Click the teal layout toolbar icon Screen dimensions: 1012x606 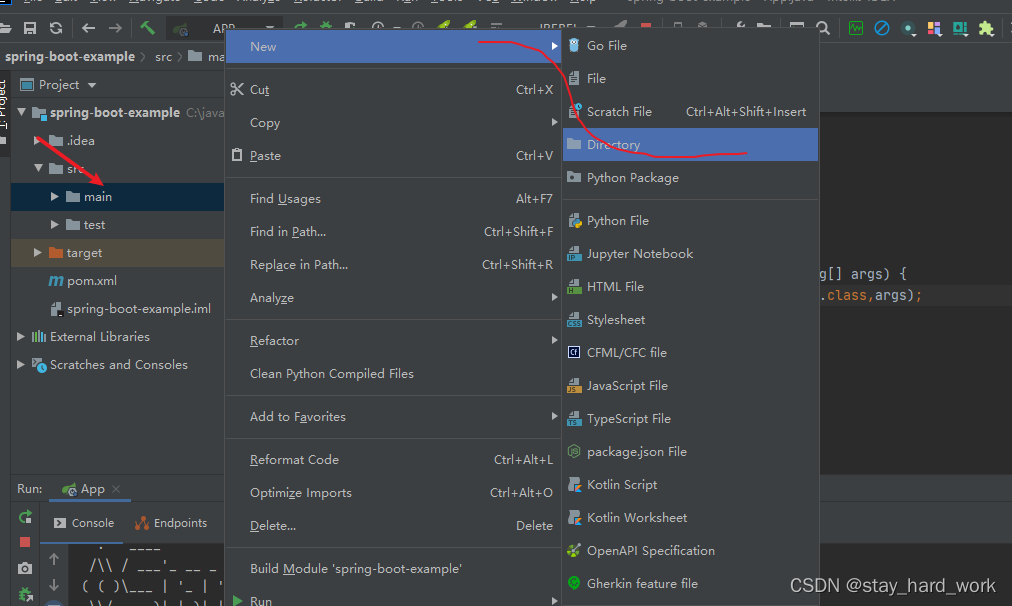point(960,29)
